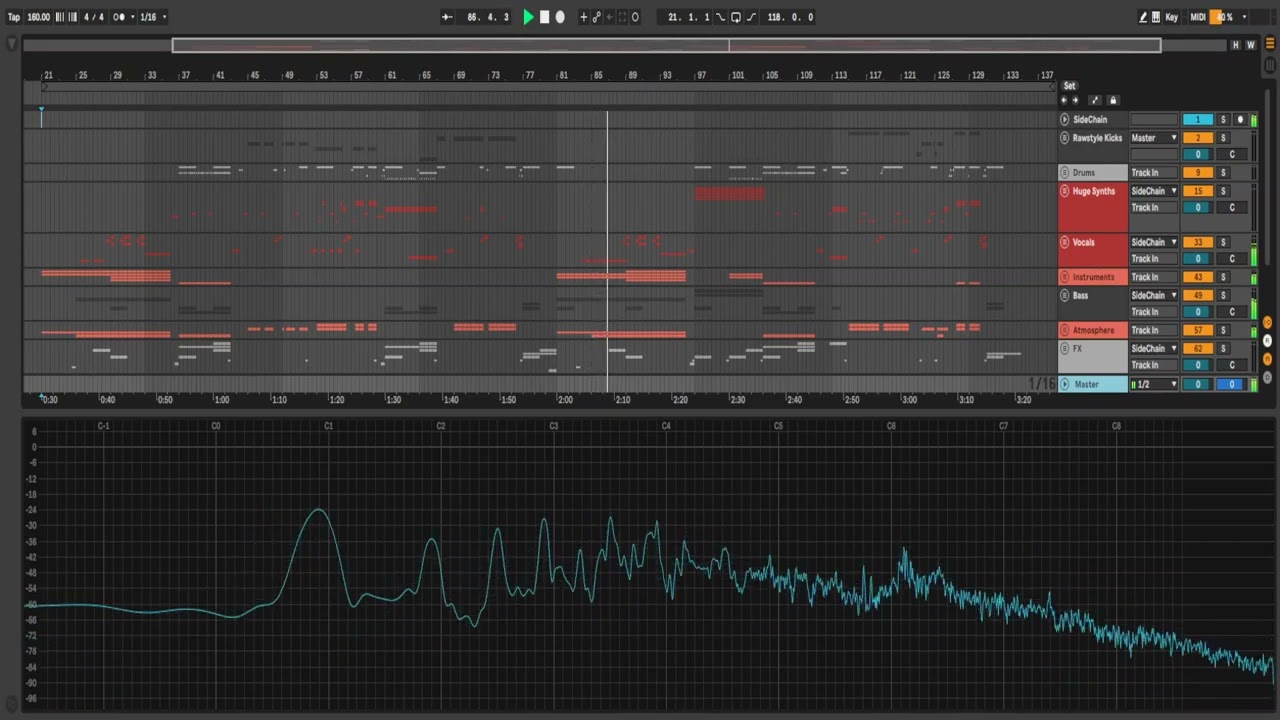Click the Bass track volume field
The width and height of the screenshot is (1280, 720).
click(x=1198, y=312)
